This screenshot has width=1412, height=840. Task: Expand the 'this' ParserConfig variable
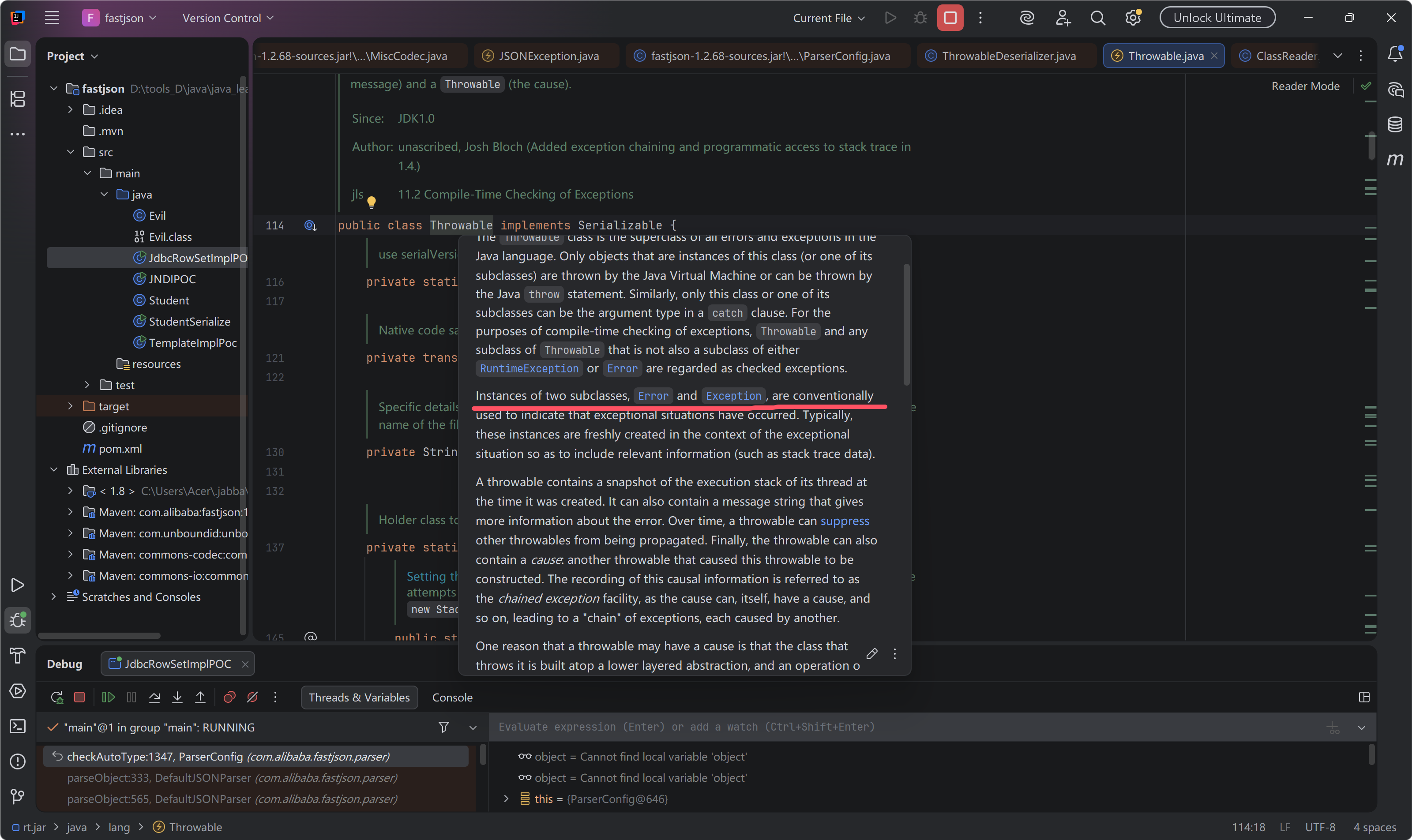pyautogui.click(x=506, y=799)
